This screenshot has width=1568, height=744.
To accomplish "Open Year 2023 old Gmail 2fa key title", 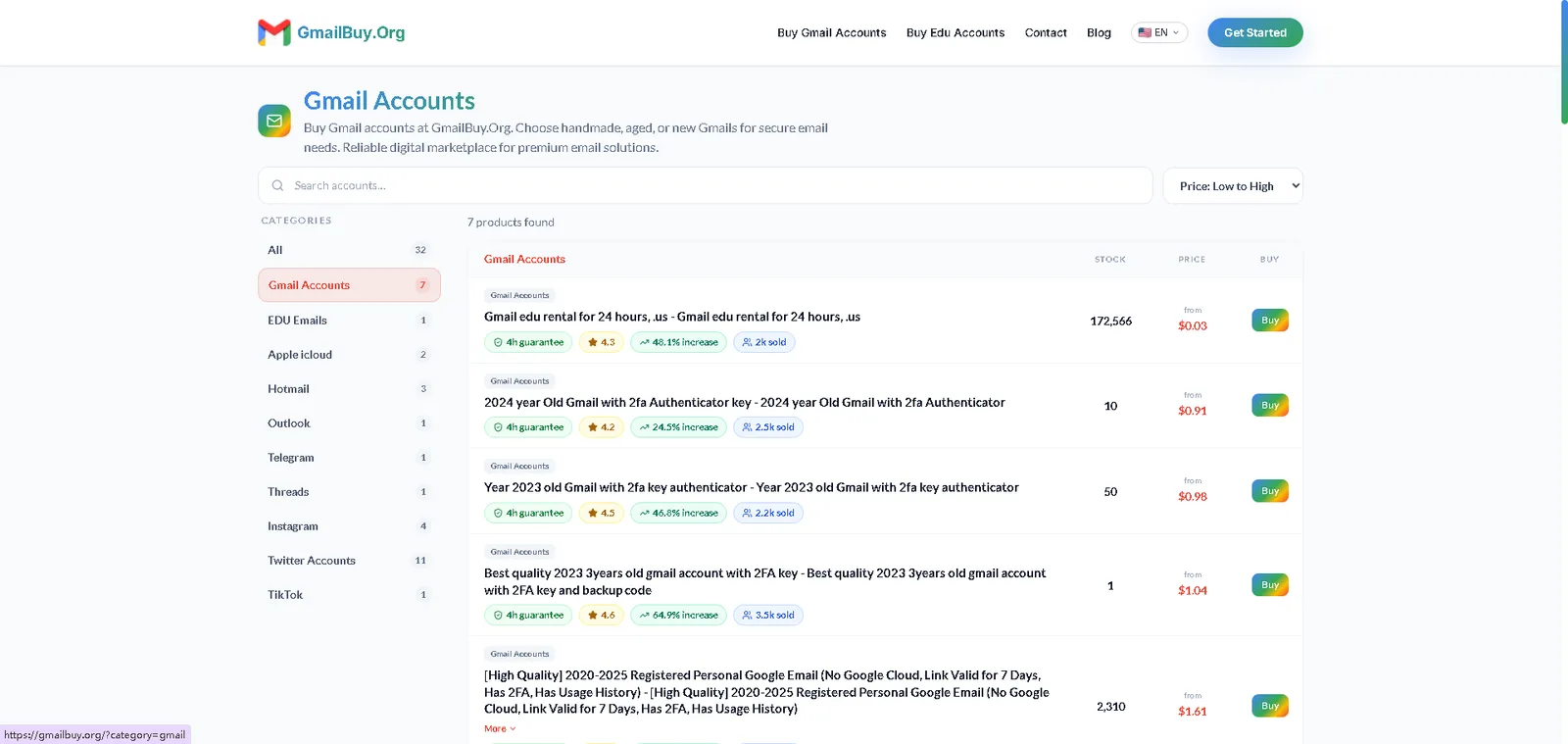I will coord(752,487).
